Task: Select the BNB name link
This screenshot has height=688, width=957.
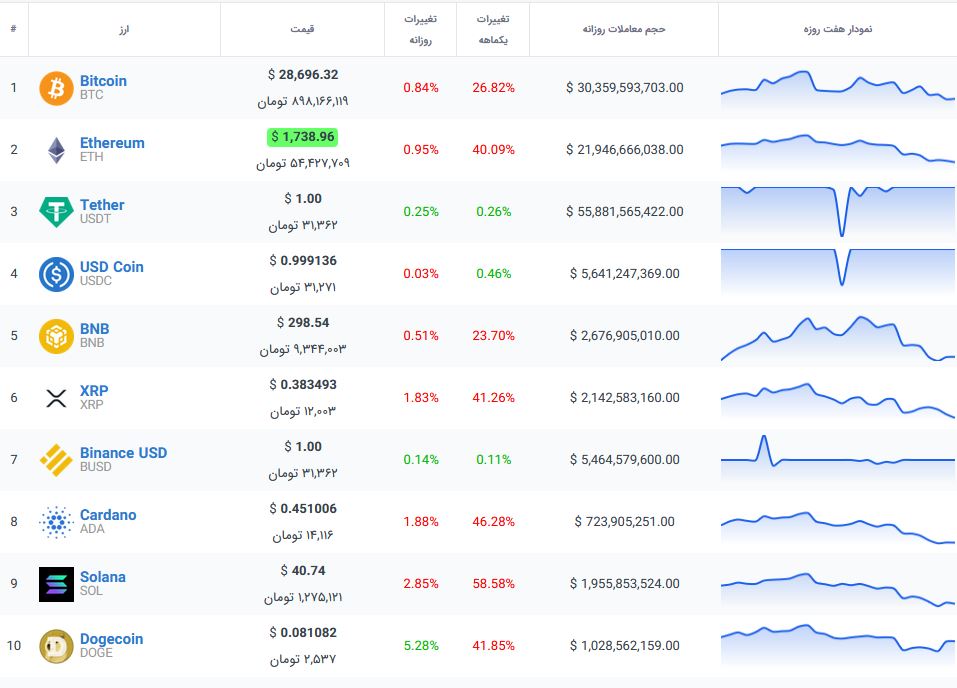Action: pos(95,328)
